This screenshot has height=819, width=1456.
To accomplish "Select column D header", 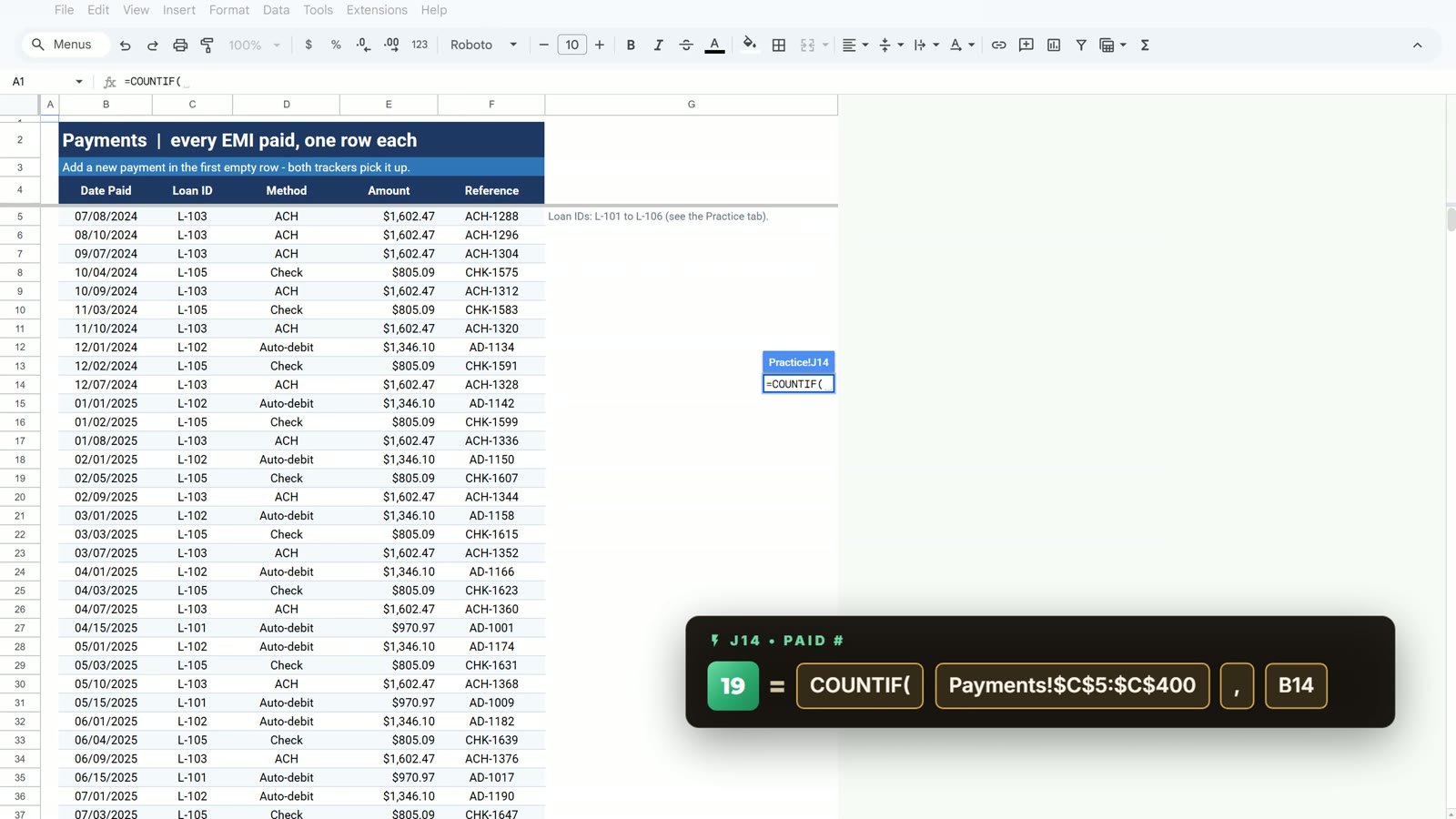I will (x=287, y=105).
